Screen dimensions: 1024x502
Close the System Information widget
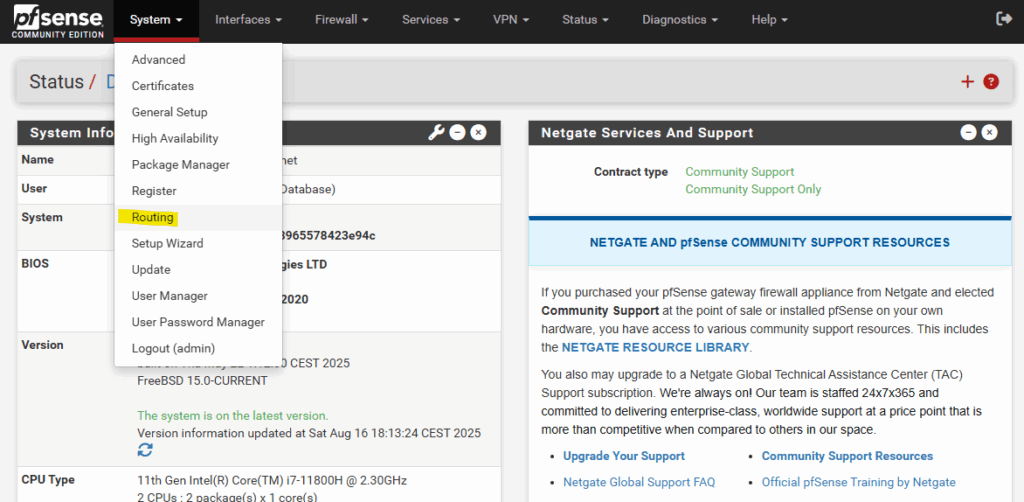tap(479, 133)
